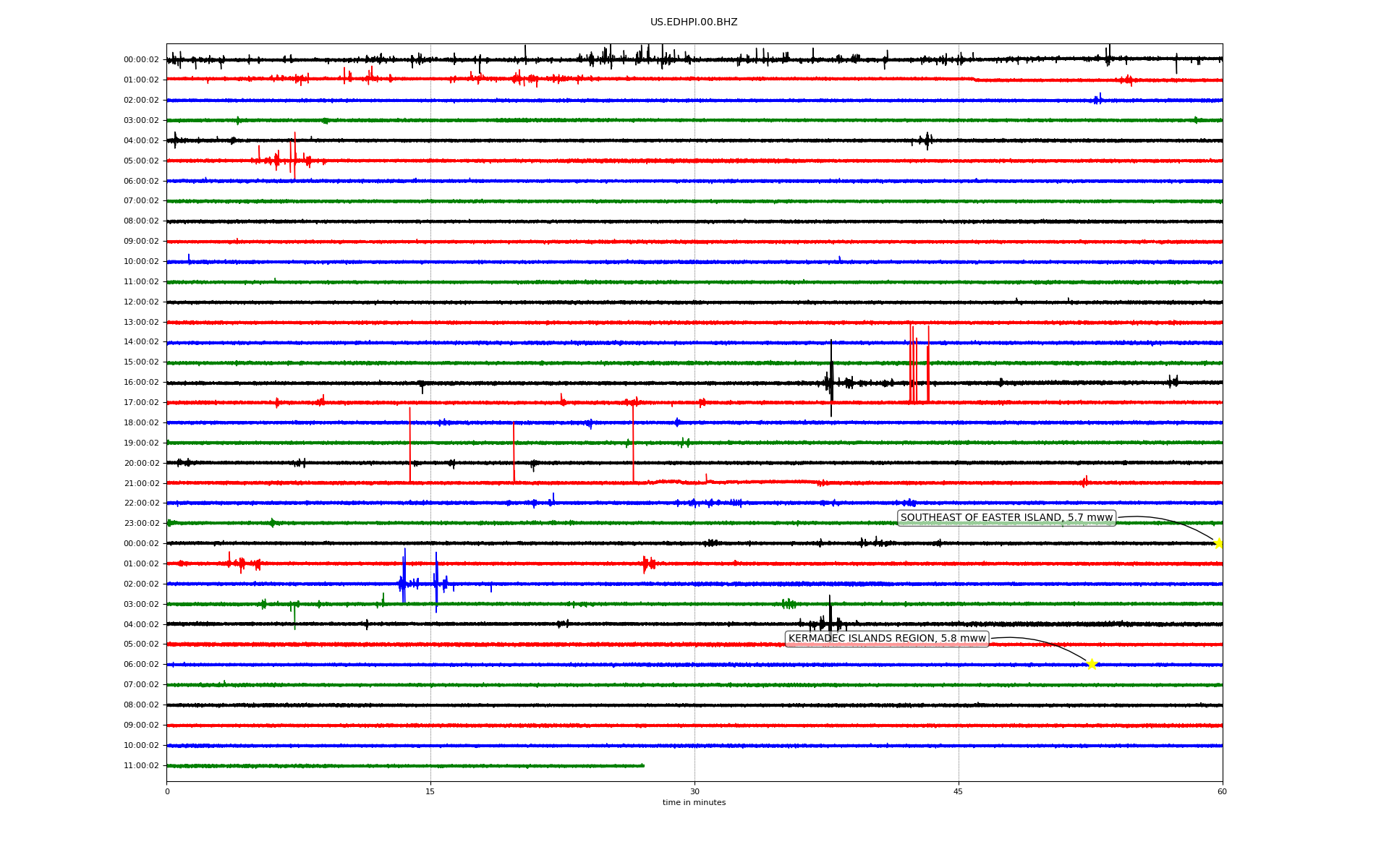This screenshot has width=1389, height=868.
Task: Click the 'time in minutes' axis label
Action: pos(694,802)
